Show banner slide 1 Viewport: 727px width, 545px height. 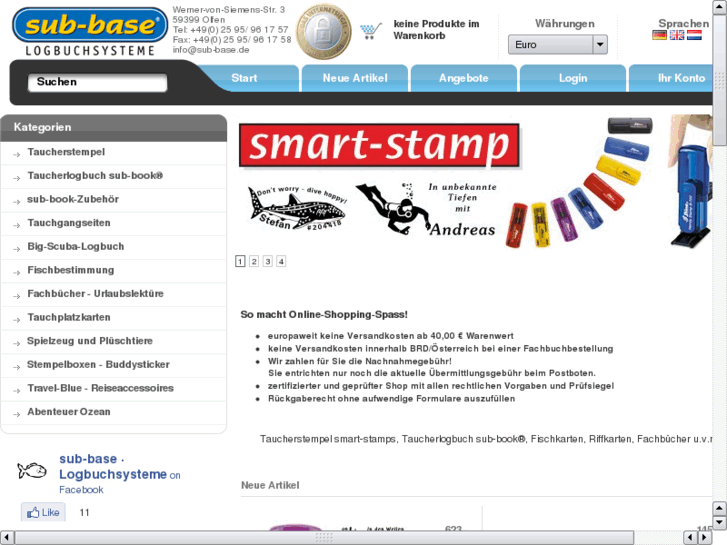tap(240, 262)
